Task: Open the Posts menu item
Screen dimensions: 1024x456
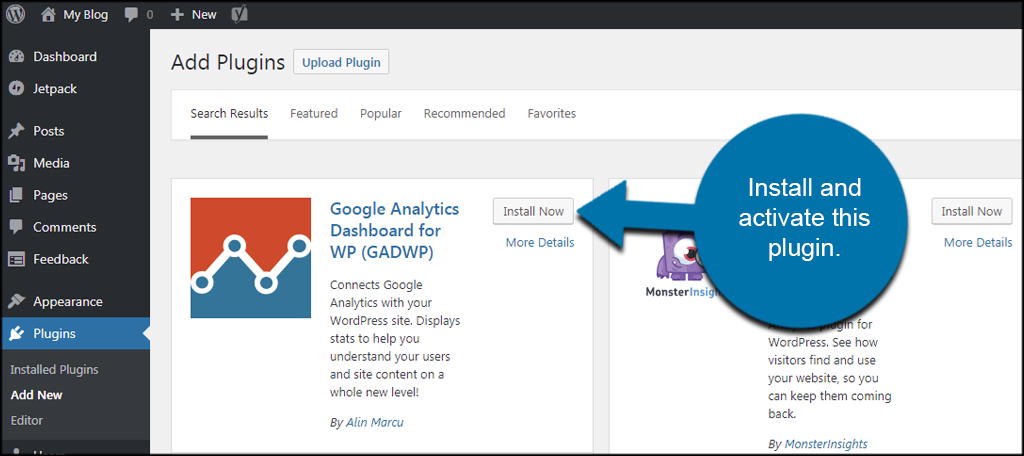Action: [49, 131]
